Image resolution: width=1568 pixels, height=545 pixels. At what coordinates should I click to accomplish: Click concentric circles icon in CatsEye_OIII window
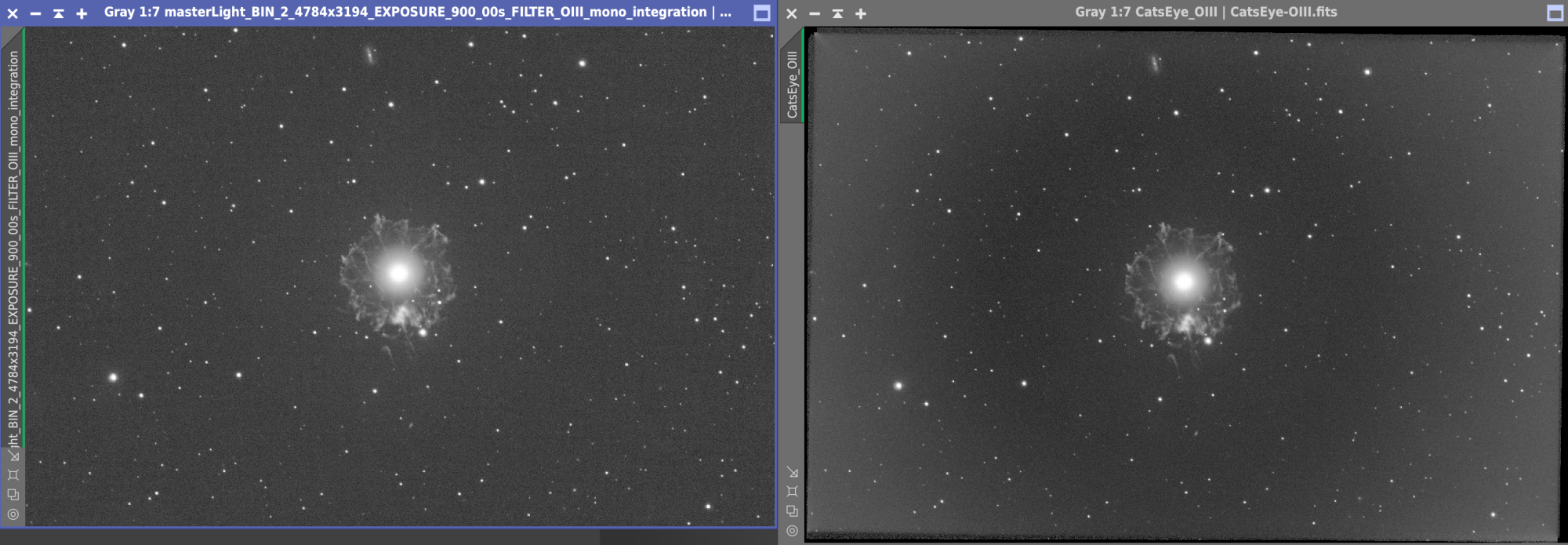tap(793, 531)
